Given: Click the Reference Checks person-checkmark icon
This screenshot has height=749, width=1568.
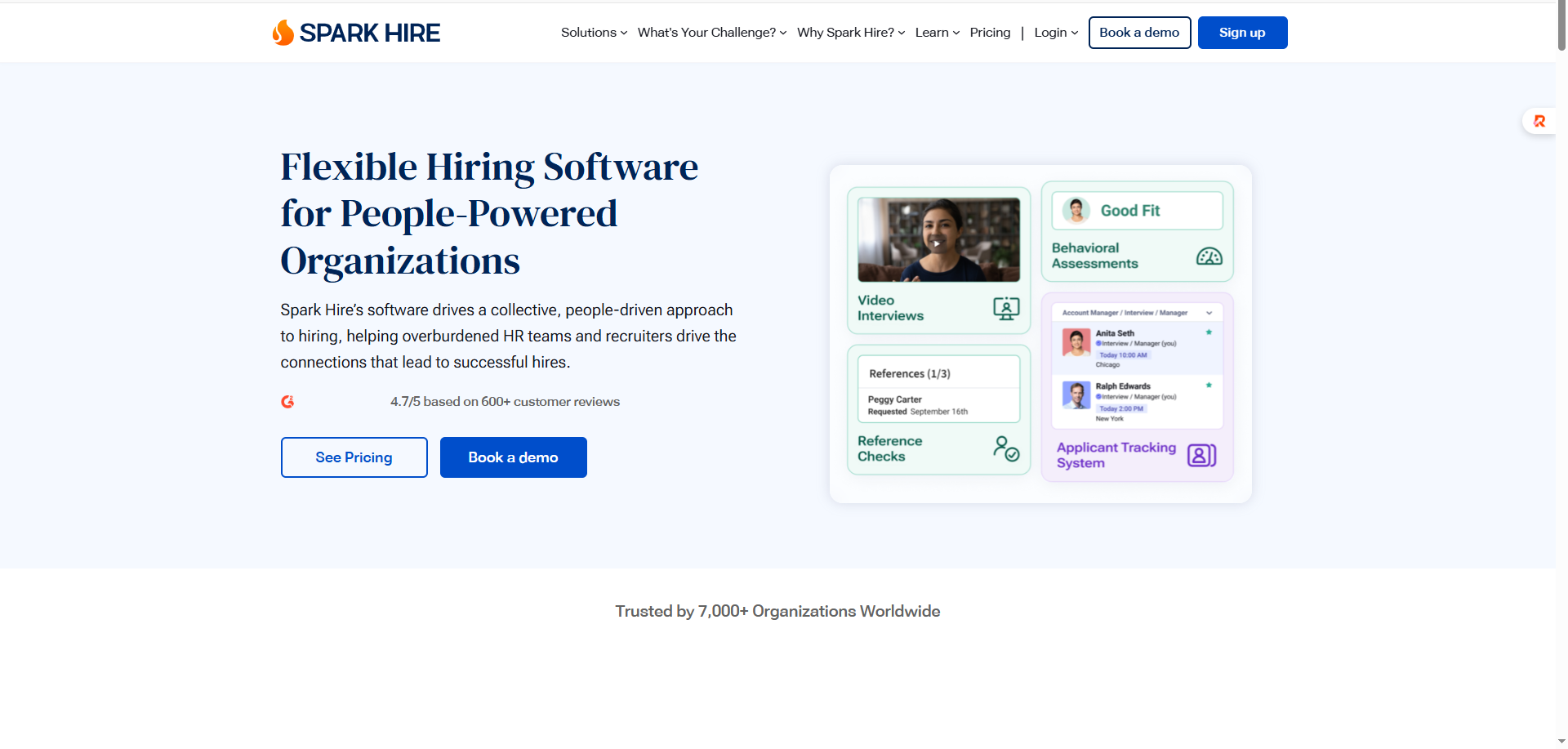Looking at the screenshot, I should pos(1006,448).
